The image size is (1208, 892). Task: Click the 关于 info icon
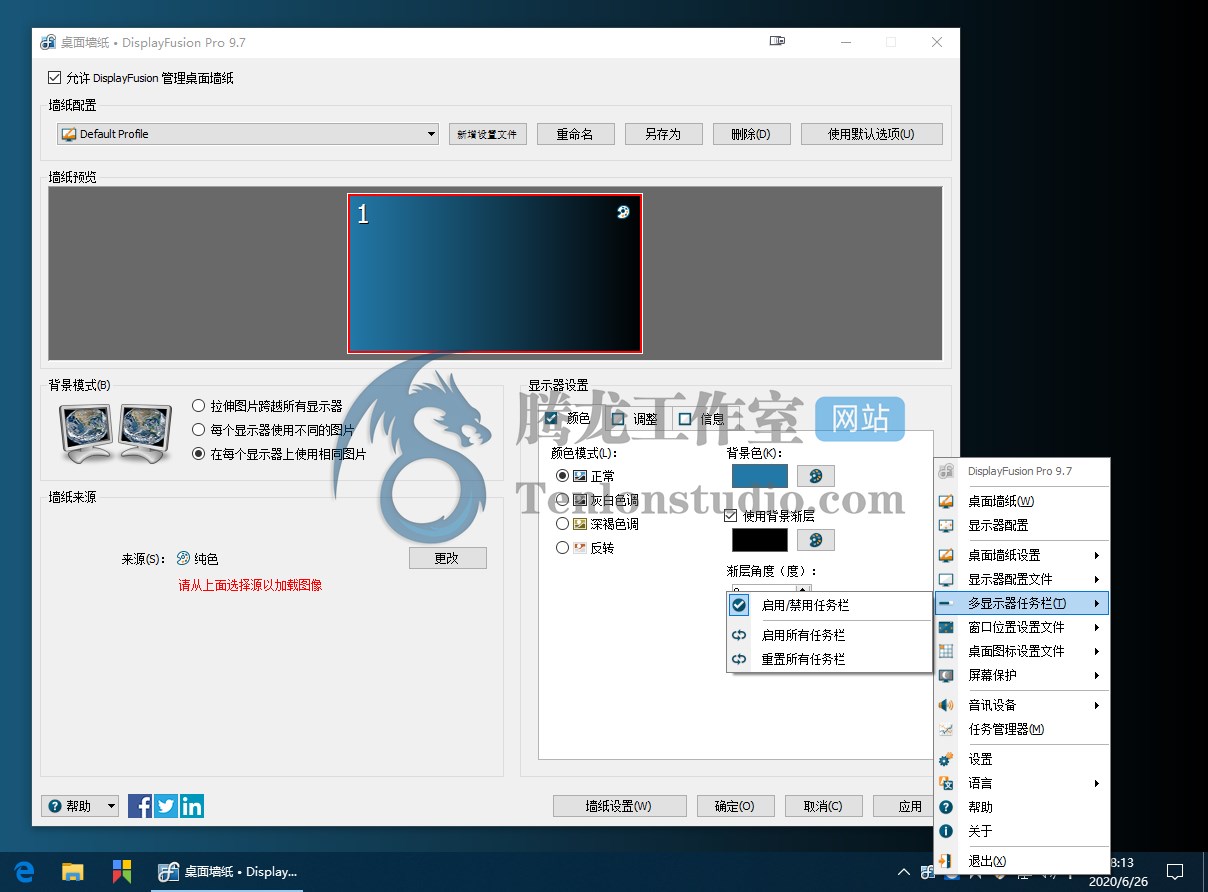(x=946, y=831)
